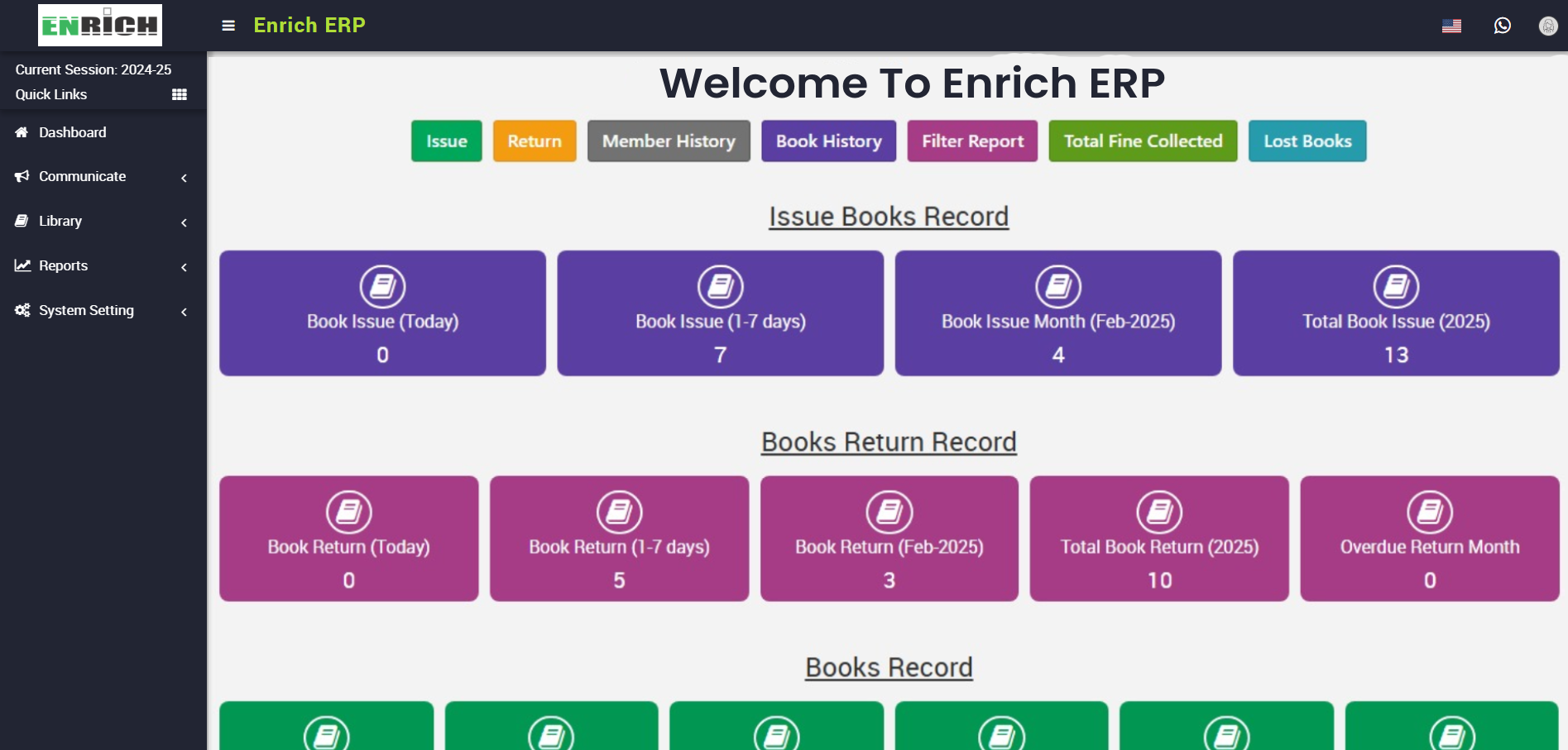Click the Total Fine Collected button
Screen dimensions: 1568x750
click(x=1143, y=141)
